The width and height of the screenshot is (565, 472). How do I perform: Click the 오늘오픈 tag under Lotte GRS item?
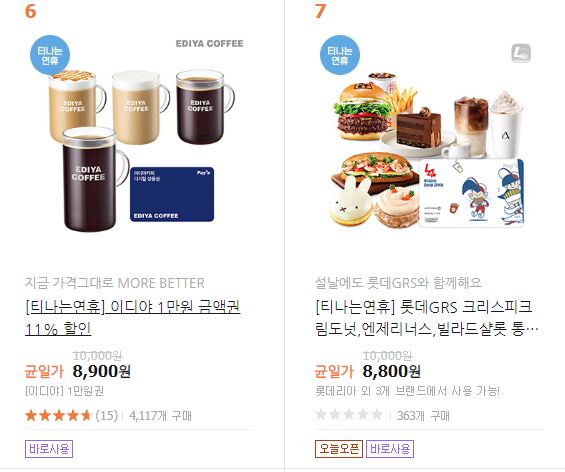point(339,449)
